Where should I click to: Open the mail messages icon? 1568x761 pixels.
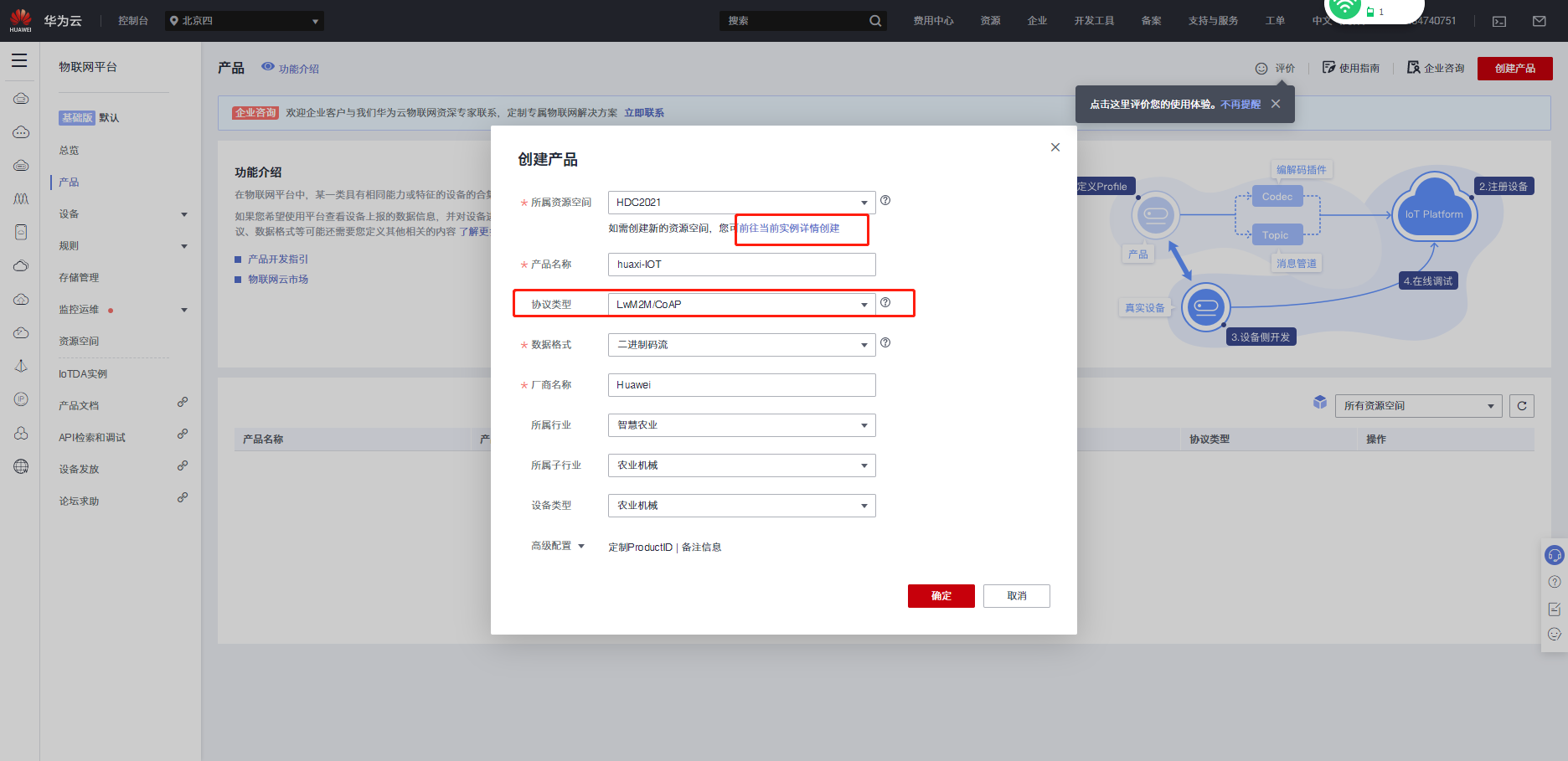(1540, 21)
